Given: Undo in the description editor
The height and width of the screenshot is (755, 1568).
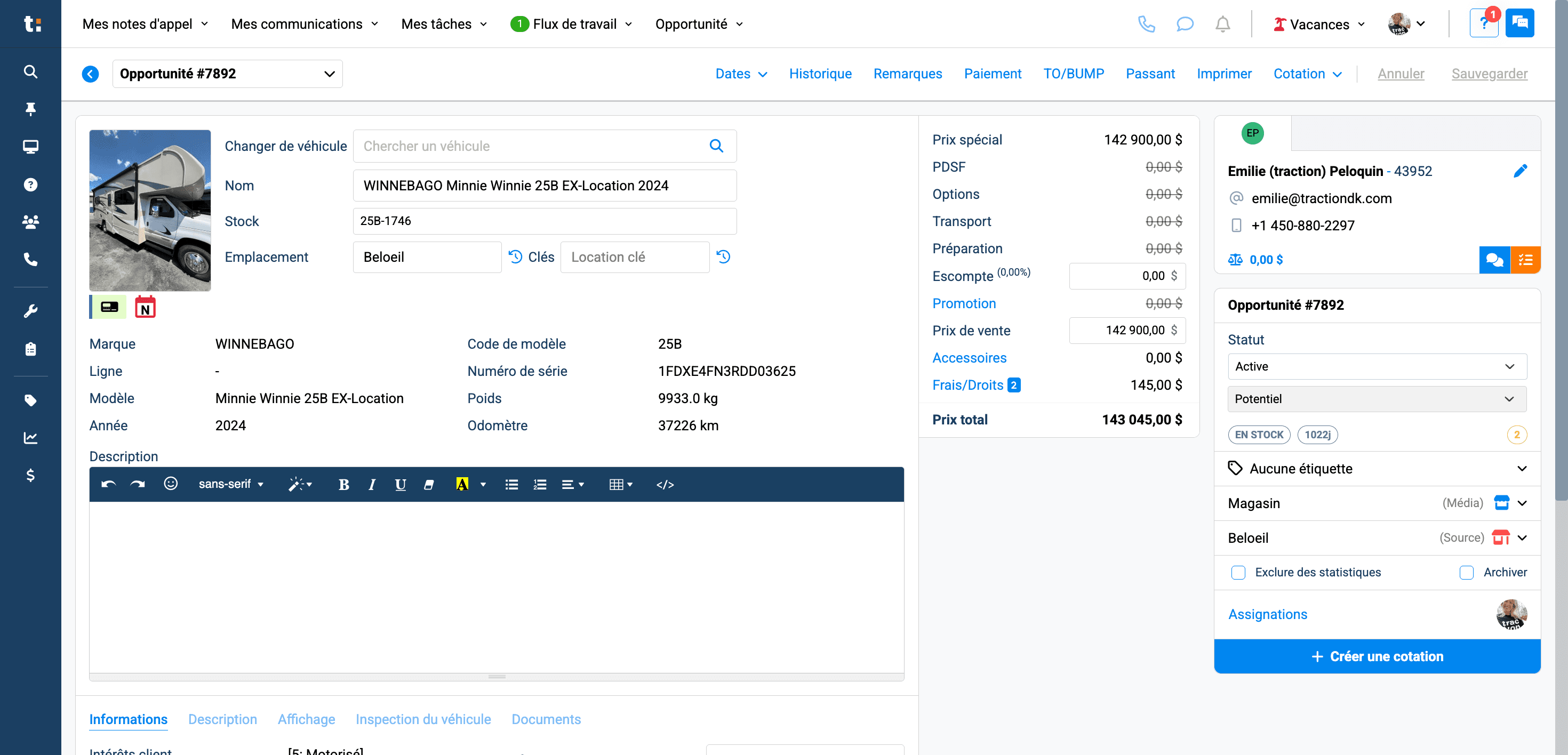Looking at the screenshot, I should tap(108, 484).
